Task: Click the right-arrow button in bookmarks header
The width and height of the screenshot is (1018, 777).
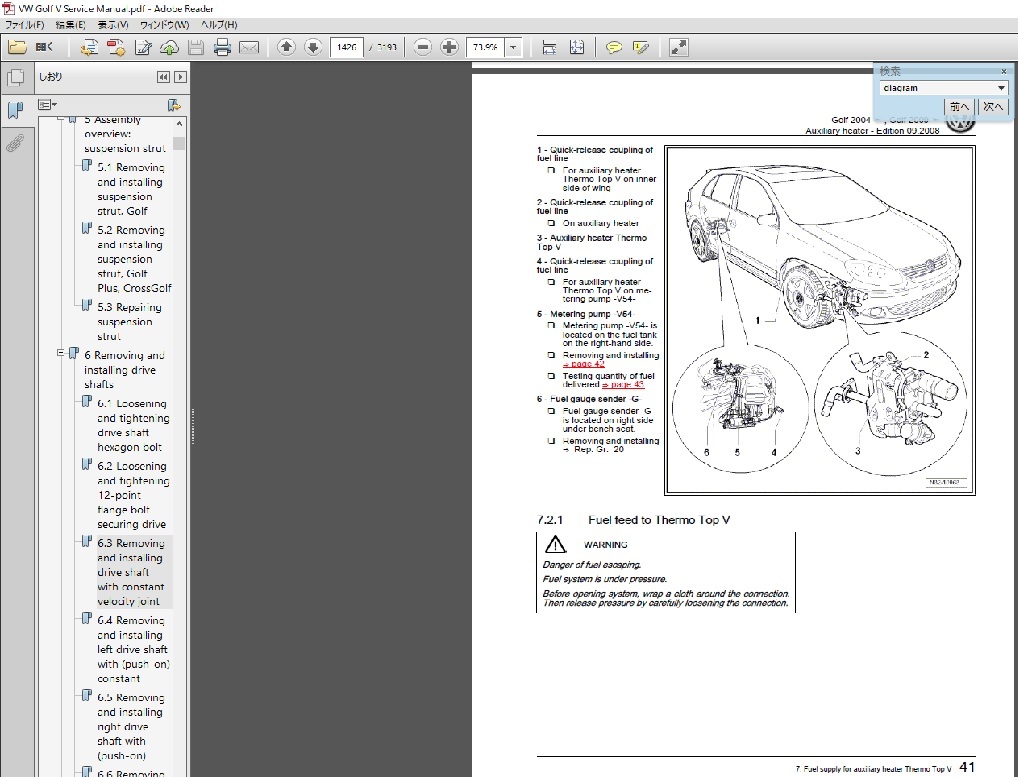Action: [x=180, y=77]
